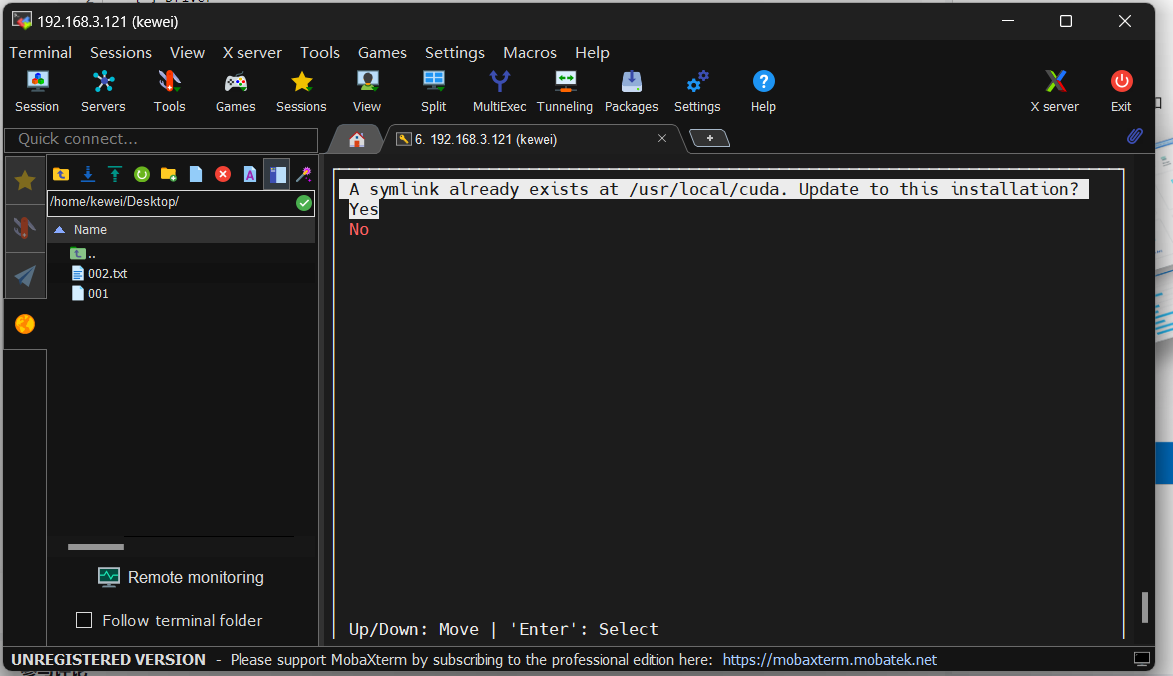Open the Games toolbar icon
Viewport: 1173px width, 676px height.
236,91
